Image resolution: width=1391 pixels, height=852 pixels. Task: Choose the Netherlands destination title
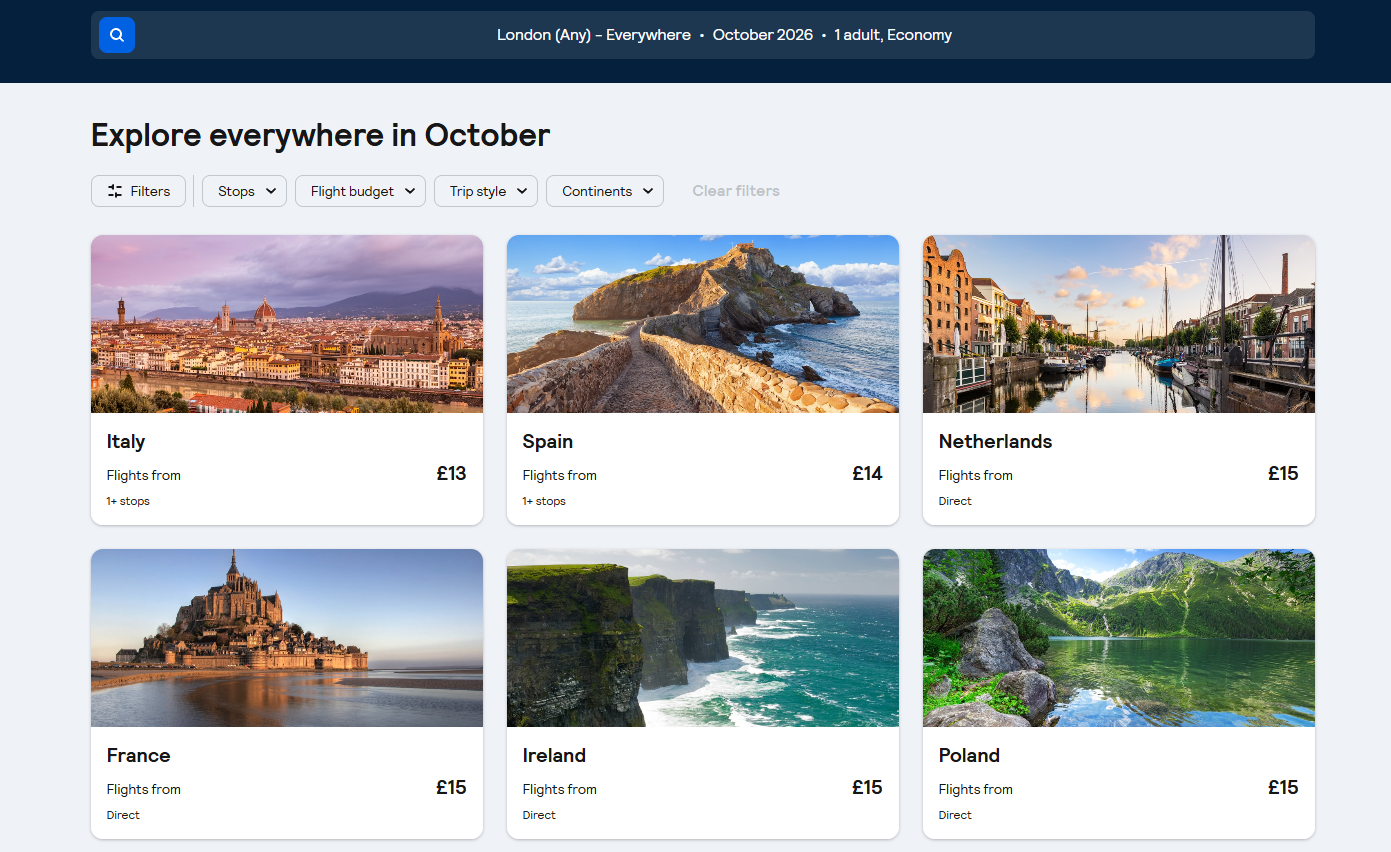tap(995, 441)
